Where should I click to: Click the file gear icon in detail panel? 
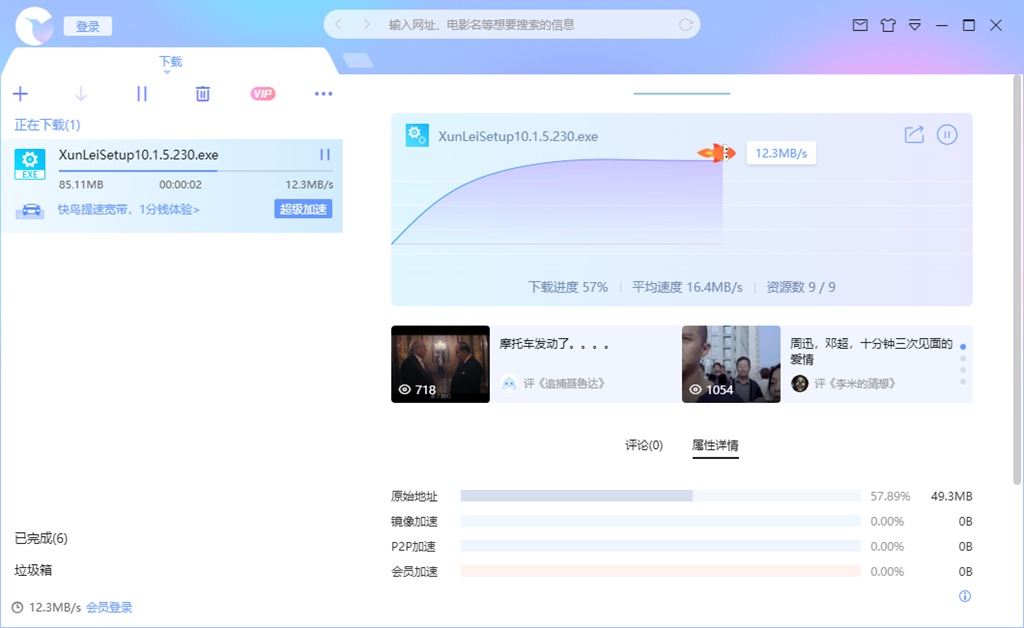(x=417, y=136)
